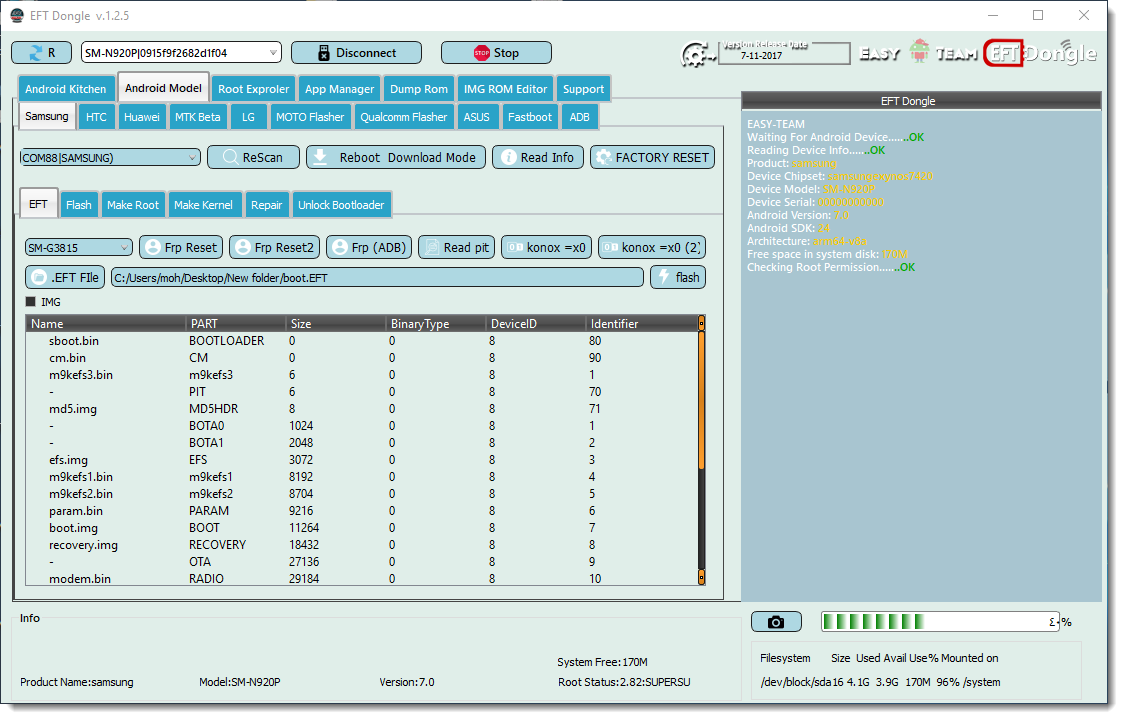Click the Read Info circle icon
The image size is (1123, 719).
[508, 158]
